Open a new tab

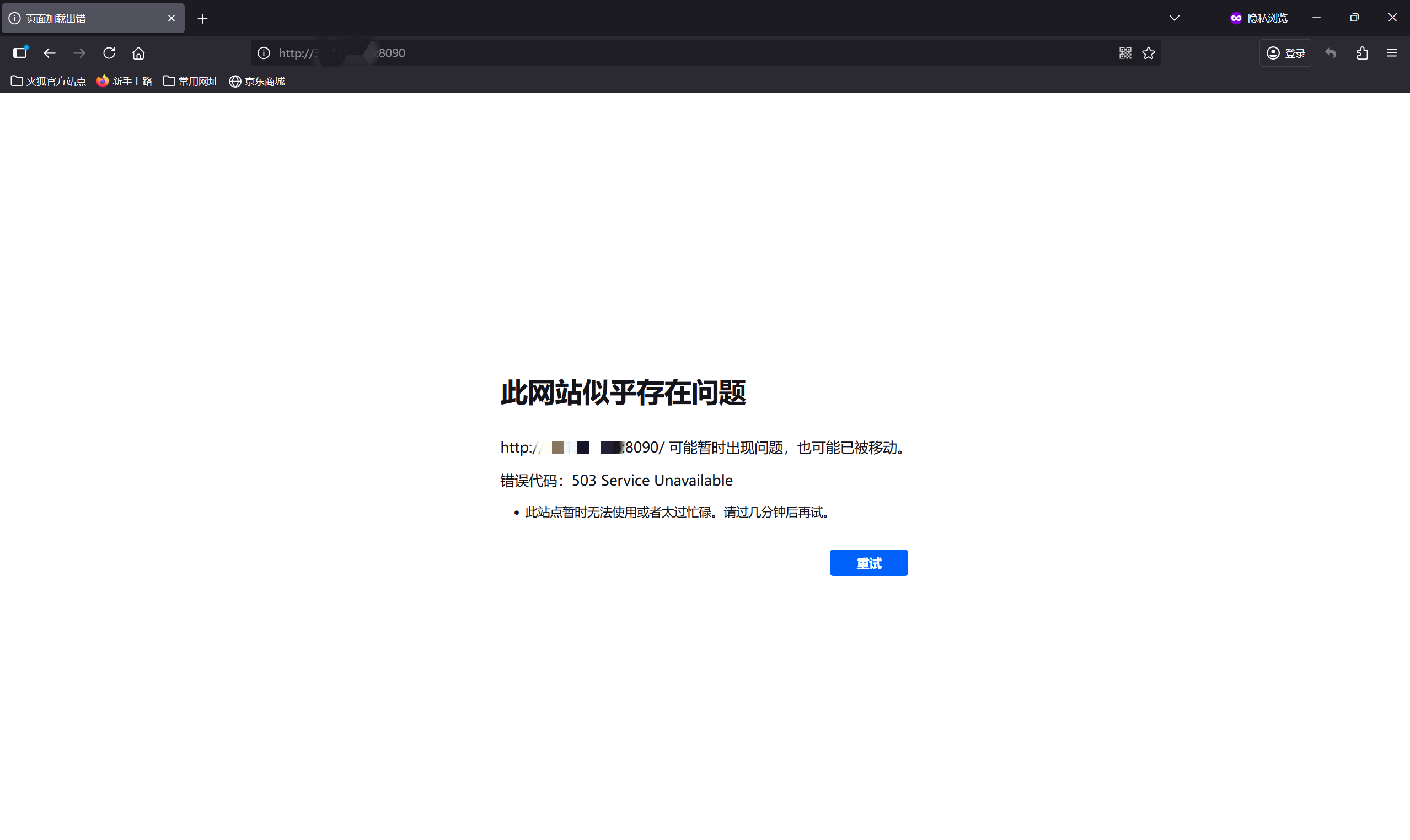[203, 19]
